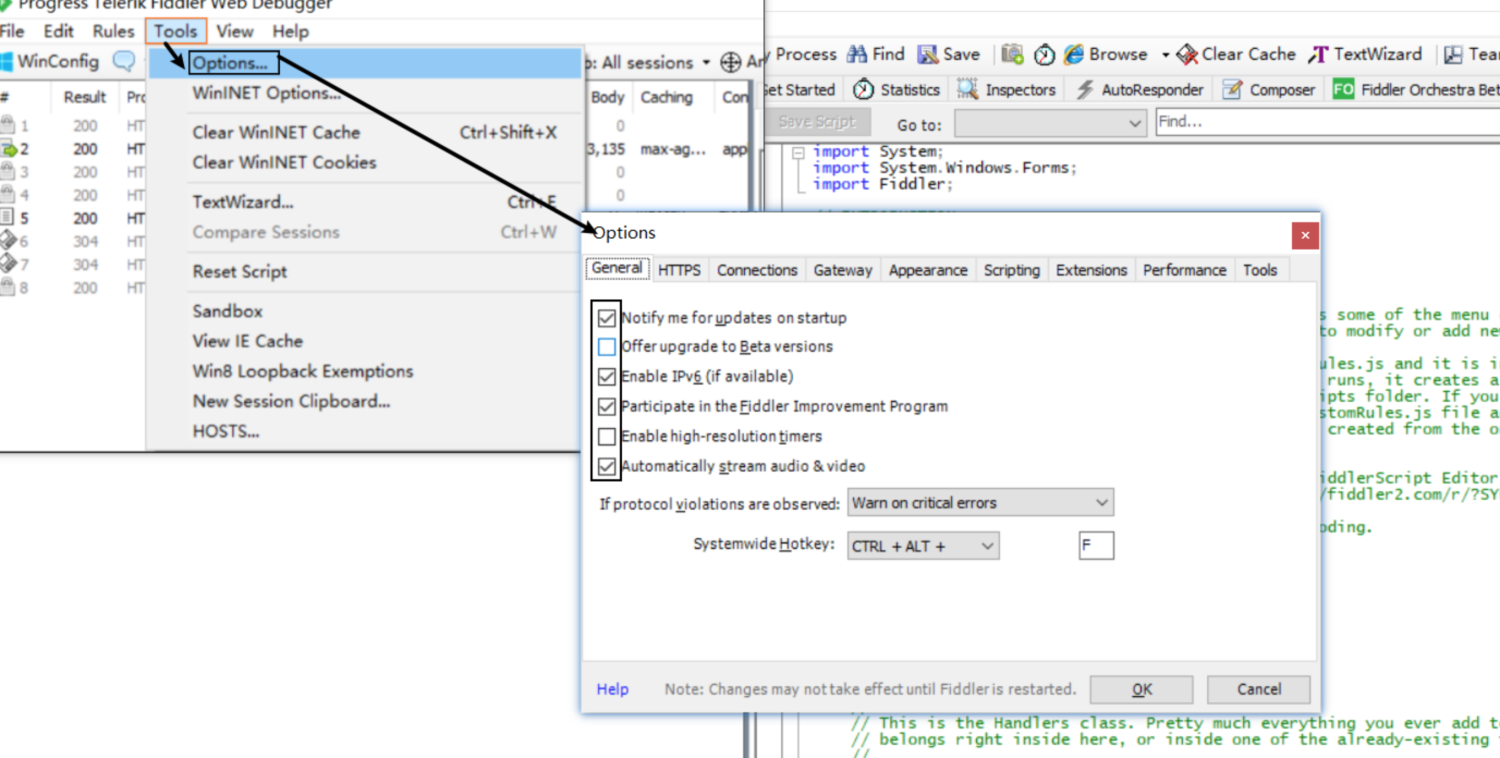Screen dimensions: 1500x758
Task: Click the document icon of session 5
Action: pyautogui.click(x=8, y=218)
